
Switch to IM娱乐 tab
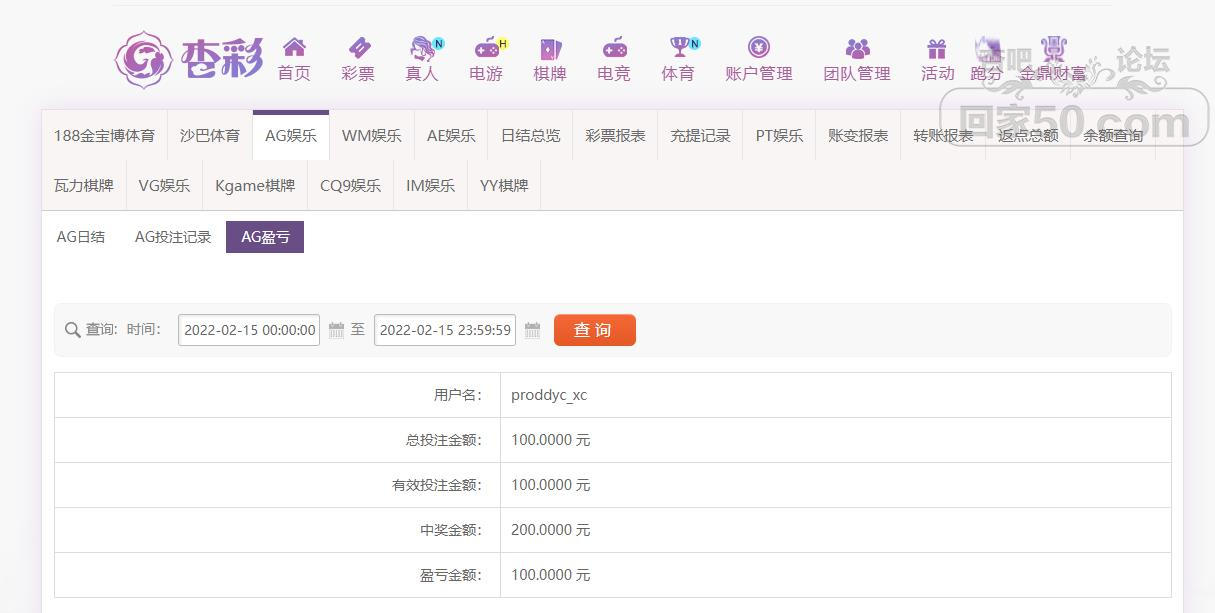(x=430, y=185)
